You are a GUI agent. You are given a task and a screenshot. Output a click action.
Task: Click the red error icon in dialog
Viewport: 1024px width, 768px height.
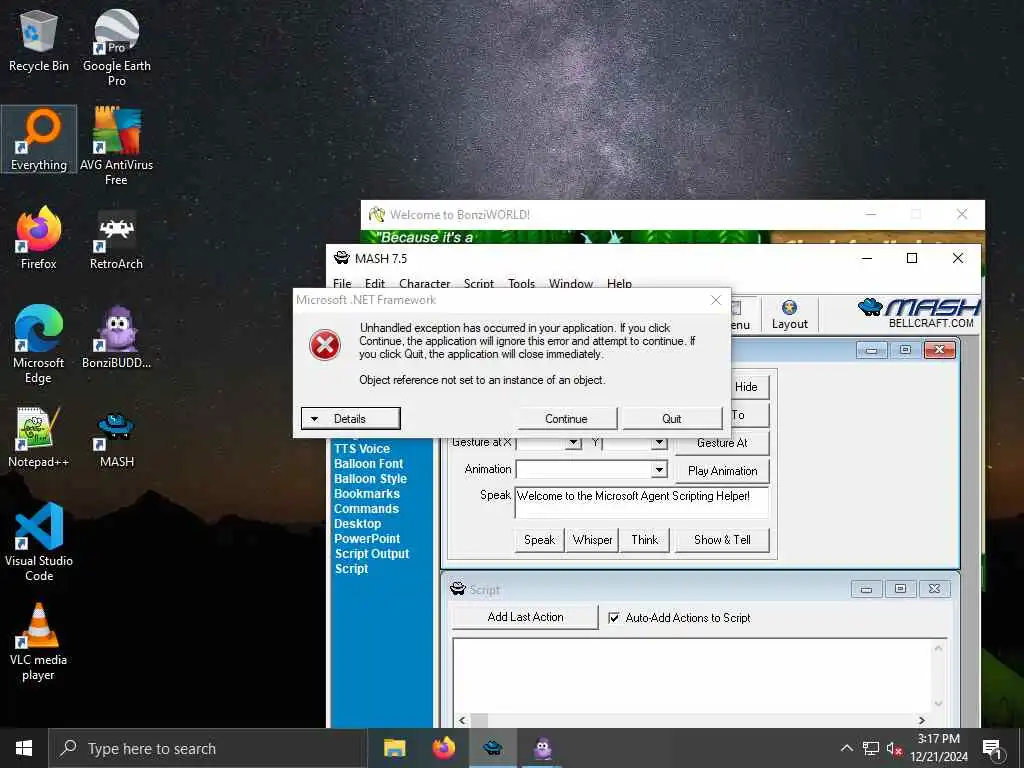(x=325, y=345)
